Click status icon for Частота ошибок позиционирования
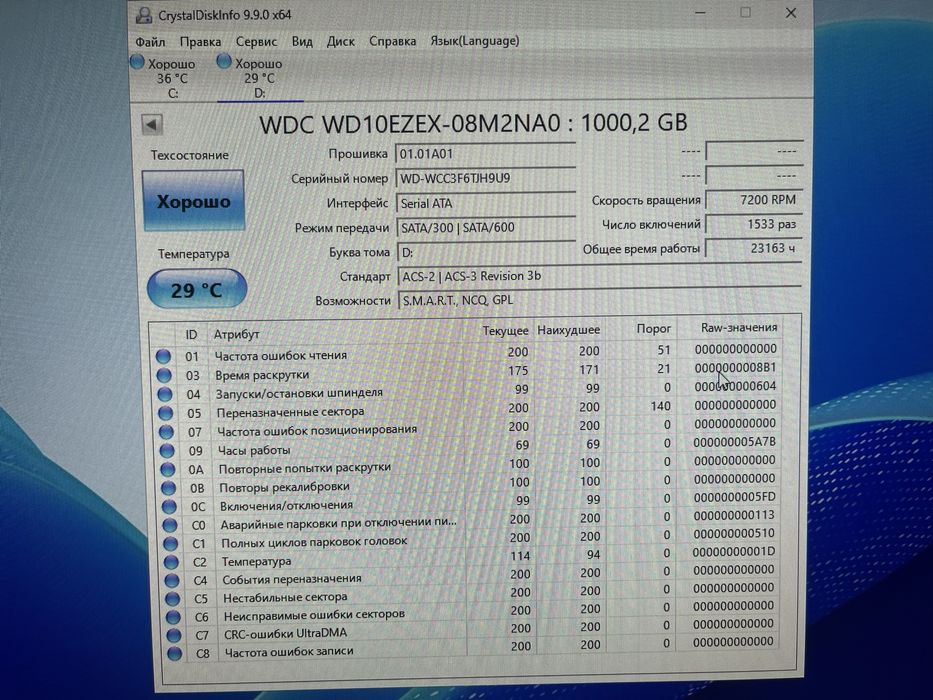 pos(166,432)
